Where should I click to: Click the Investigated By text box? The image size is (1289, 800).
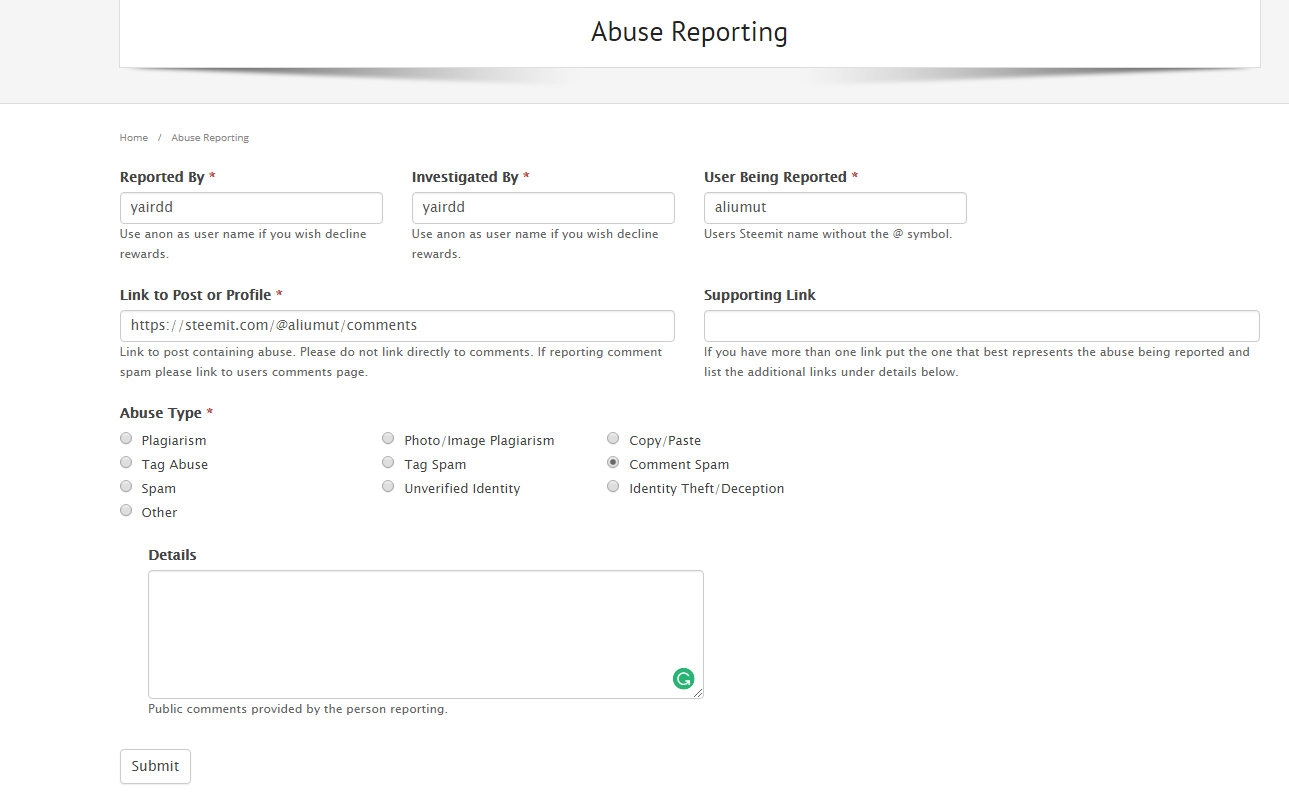[543, 207]
